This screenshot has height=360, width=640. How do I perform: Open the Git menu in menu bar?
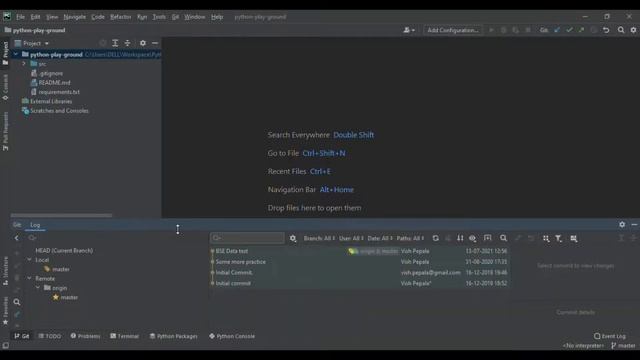click(x=175, y=17)
